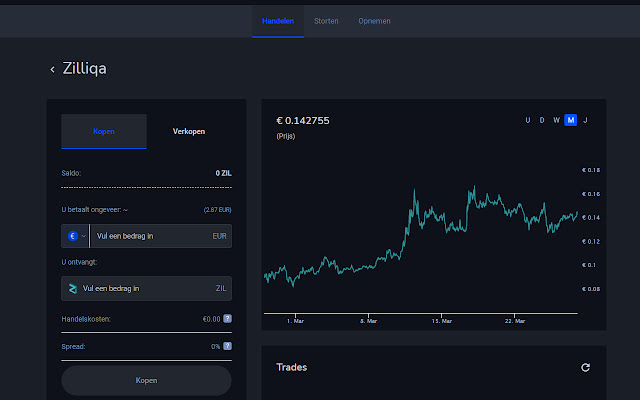Image resolution: width=640 pixels, height=400 pixels.
Task: Open the Storten tab
Action: pos(326,21)
